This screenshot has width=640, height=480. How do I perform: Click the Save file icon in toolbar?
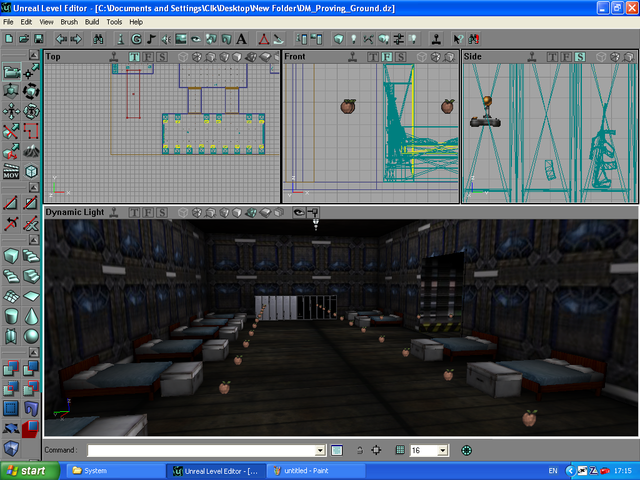(38, 39)
